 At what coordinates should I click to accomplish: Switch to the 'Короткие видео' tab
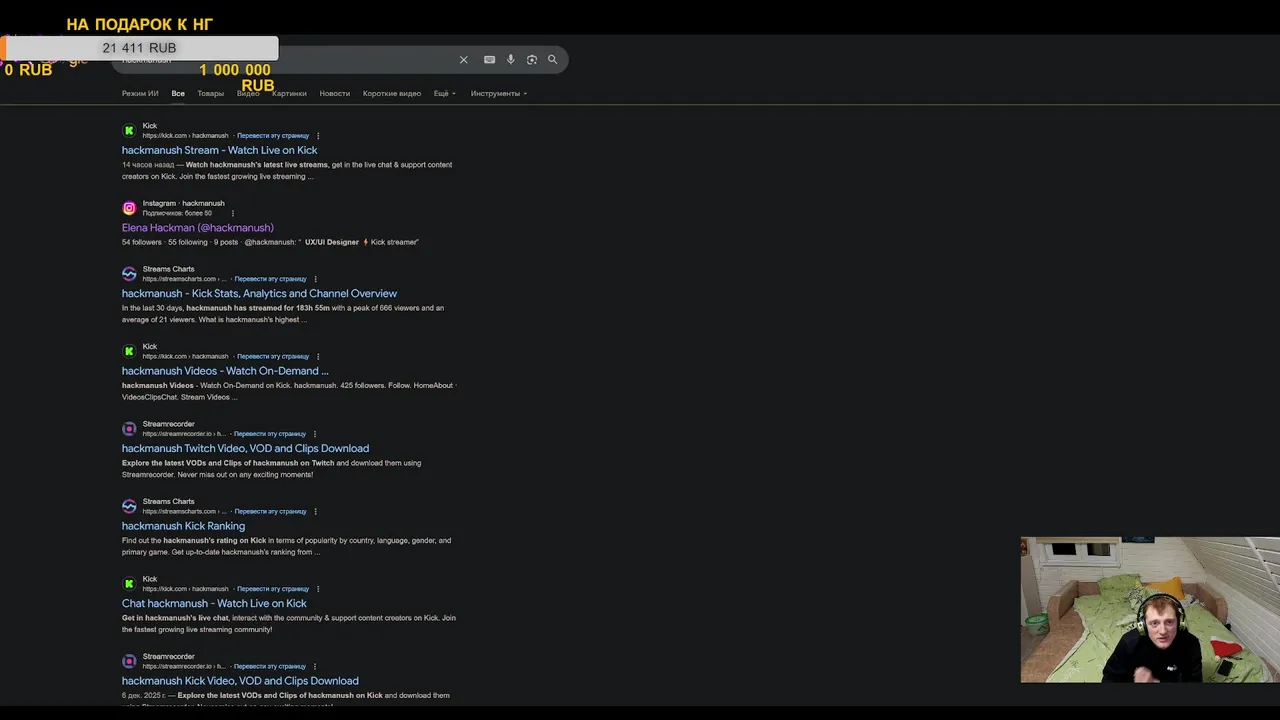pos(392,94)
